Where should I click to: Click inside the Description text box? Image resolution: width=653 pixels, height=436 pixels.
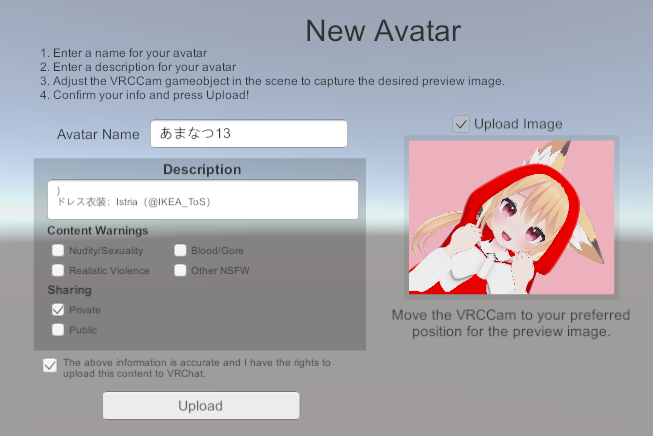coord(203,199)
